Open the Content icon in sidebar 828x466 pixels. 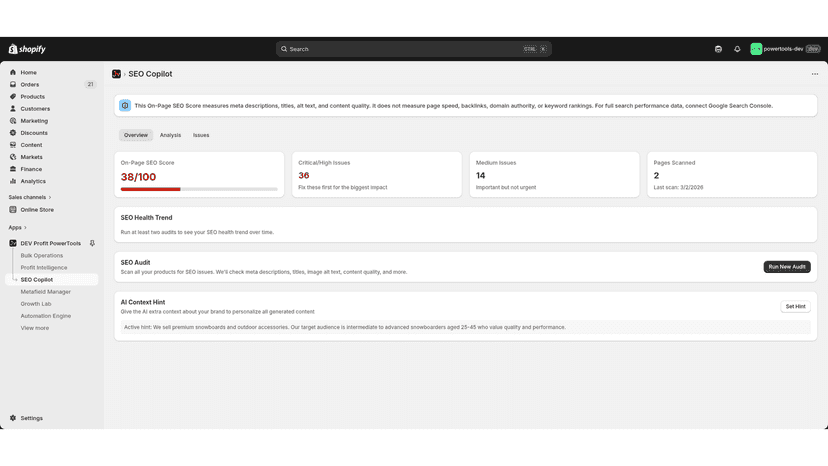(x=13, y=145)
